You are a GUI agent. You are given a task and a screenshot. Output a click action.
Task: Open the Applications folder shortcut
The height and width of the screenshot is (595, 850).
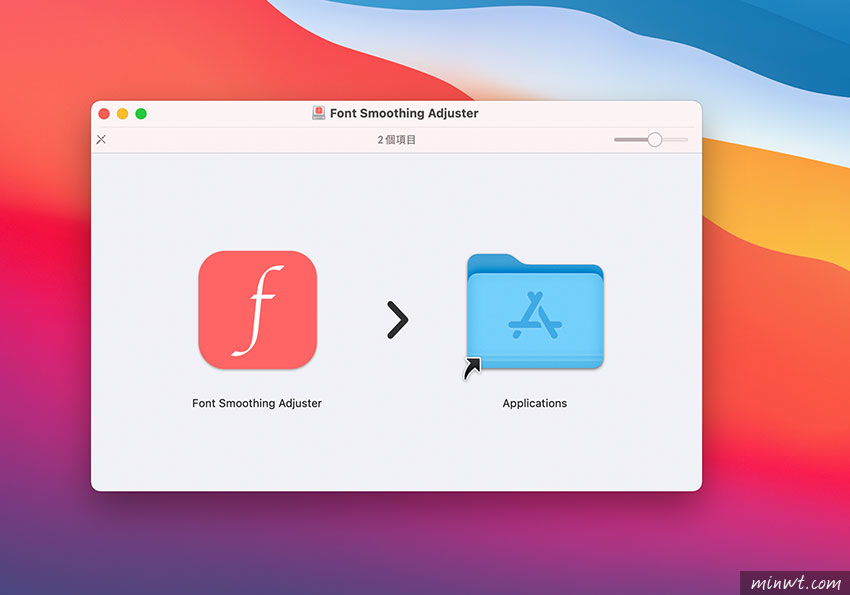[x=535, y=312]
